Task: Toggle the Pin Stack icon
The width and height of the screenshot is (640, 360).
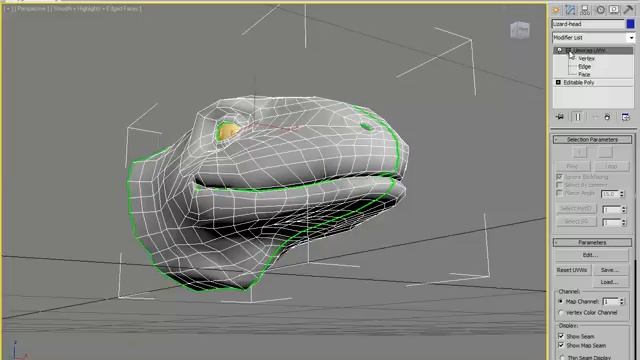Action: click(x=560, y=117)
